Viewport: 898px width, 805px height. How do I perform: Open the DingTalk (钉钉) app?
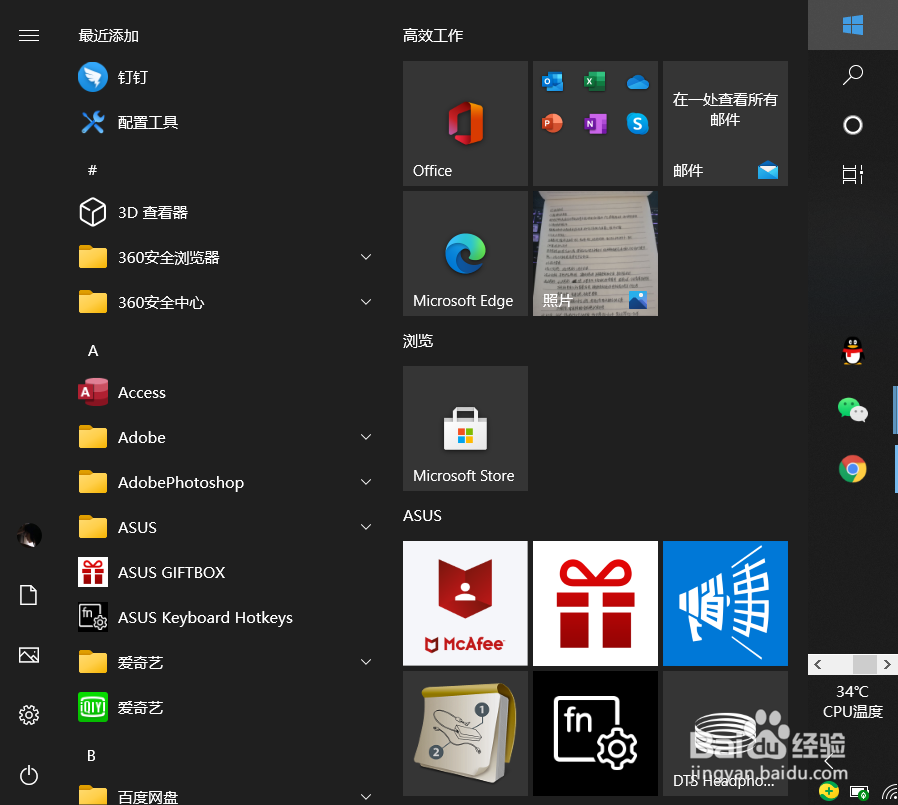227,77
